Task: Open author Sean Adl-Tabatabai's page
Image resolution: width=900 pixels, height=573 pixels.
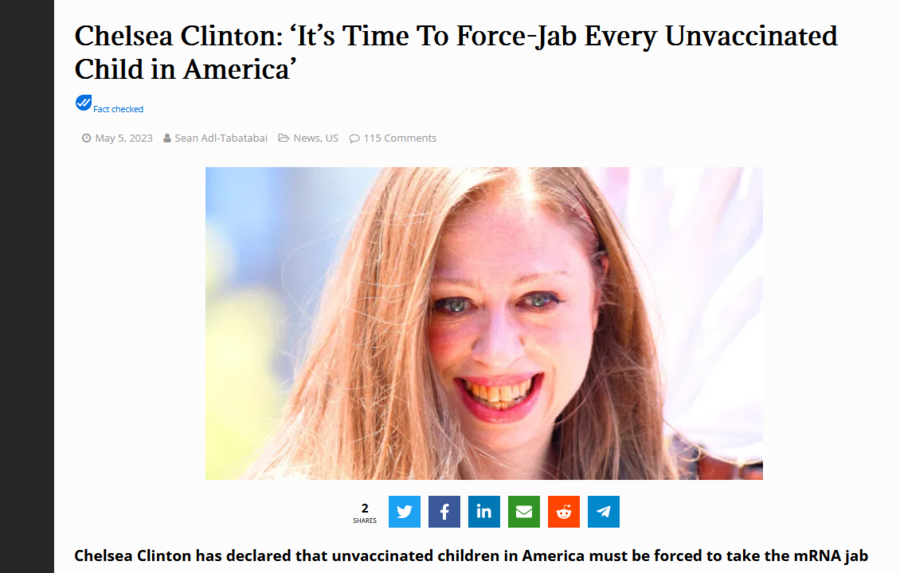Action: coord(221,138)
